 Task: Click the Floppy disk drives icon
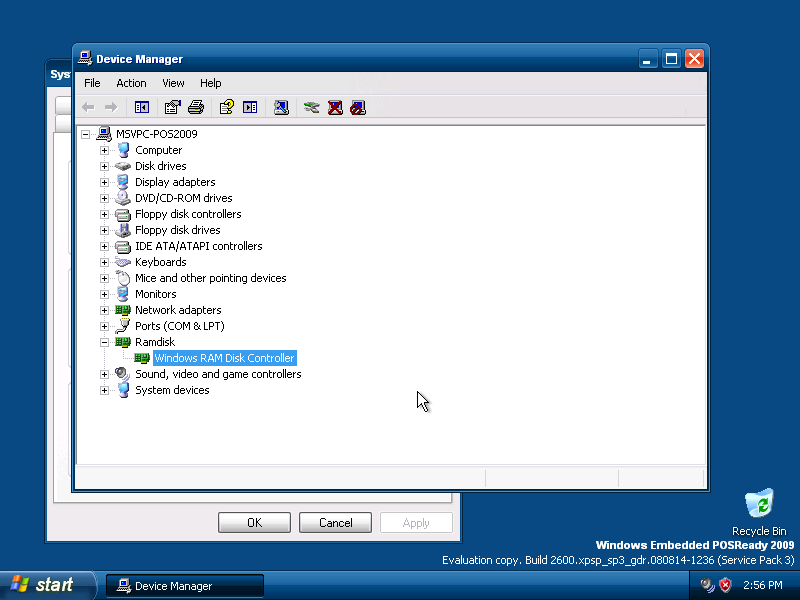coord(122,230)
